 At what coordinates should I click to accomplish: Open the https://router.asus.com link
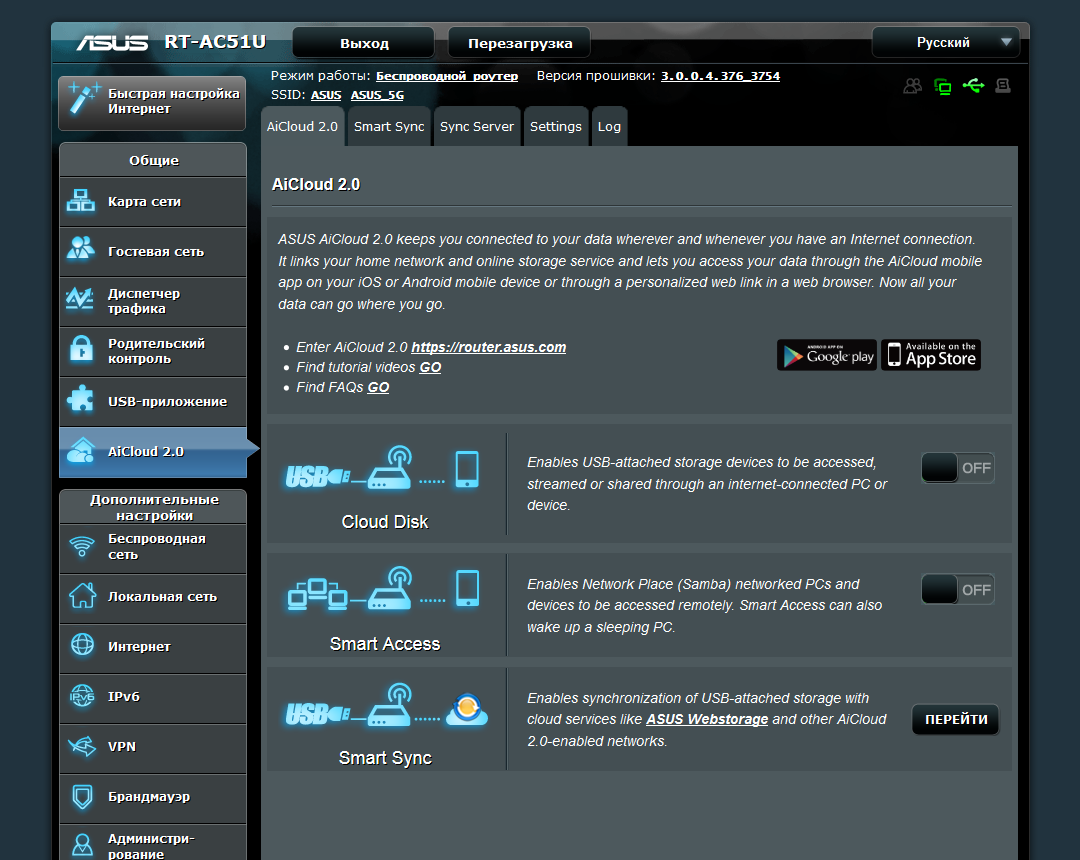coord(488,347)
